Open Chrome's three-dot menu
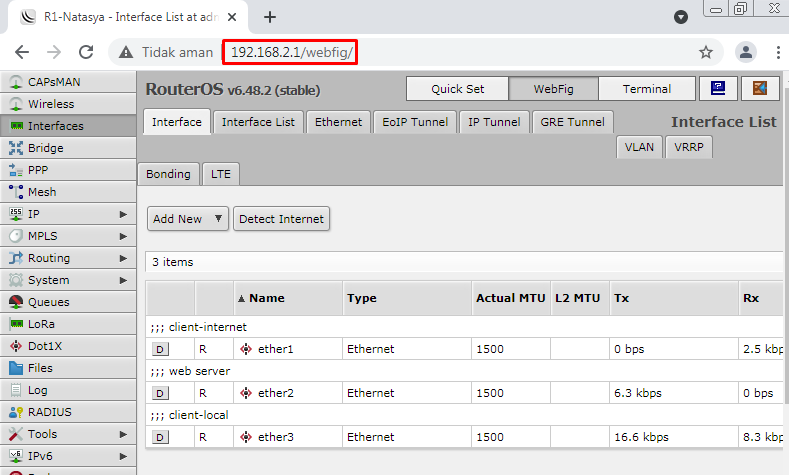This screenshot has height=475, width=789. pyautogui.click(x=778, y=52)
